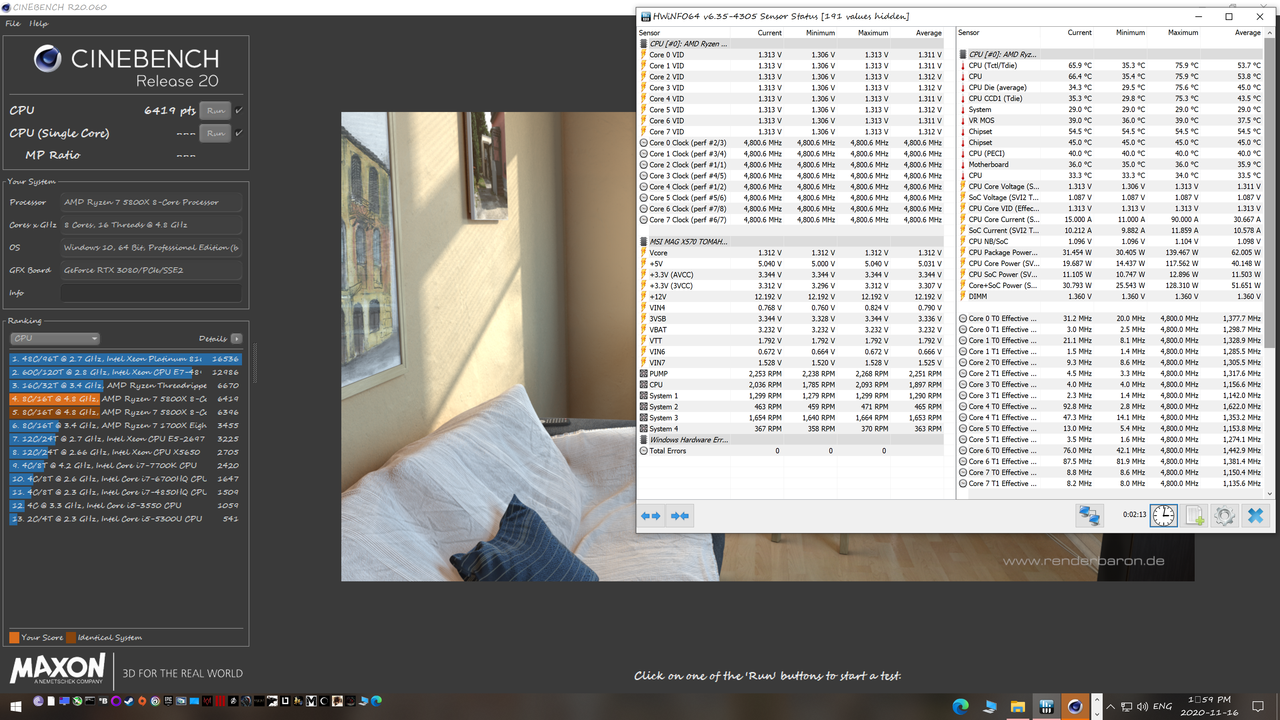The width and height of the screenshot is (1280, 720).
Task: Open network status in system tray
Action: coord(1125,706)
